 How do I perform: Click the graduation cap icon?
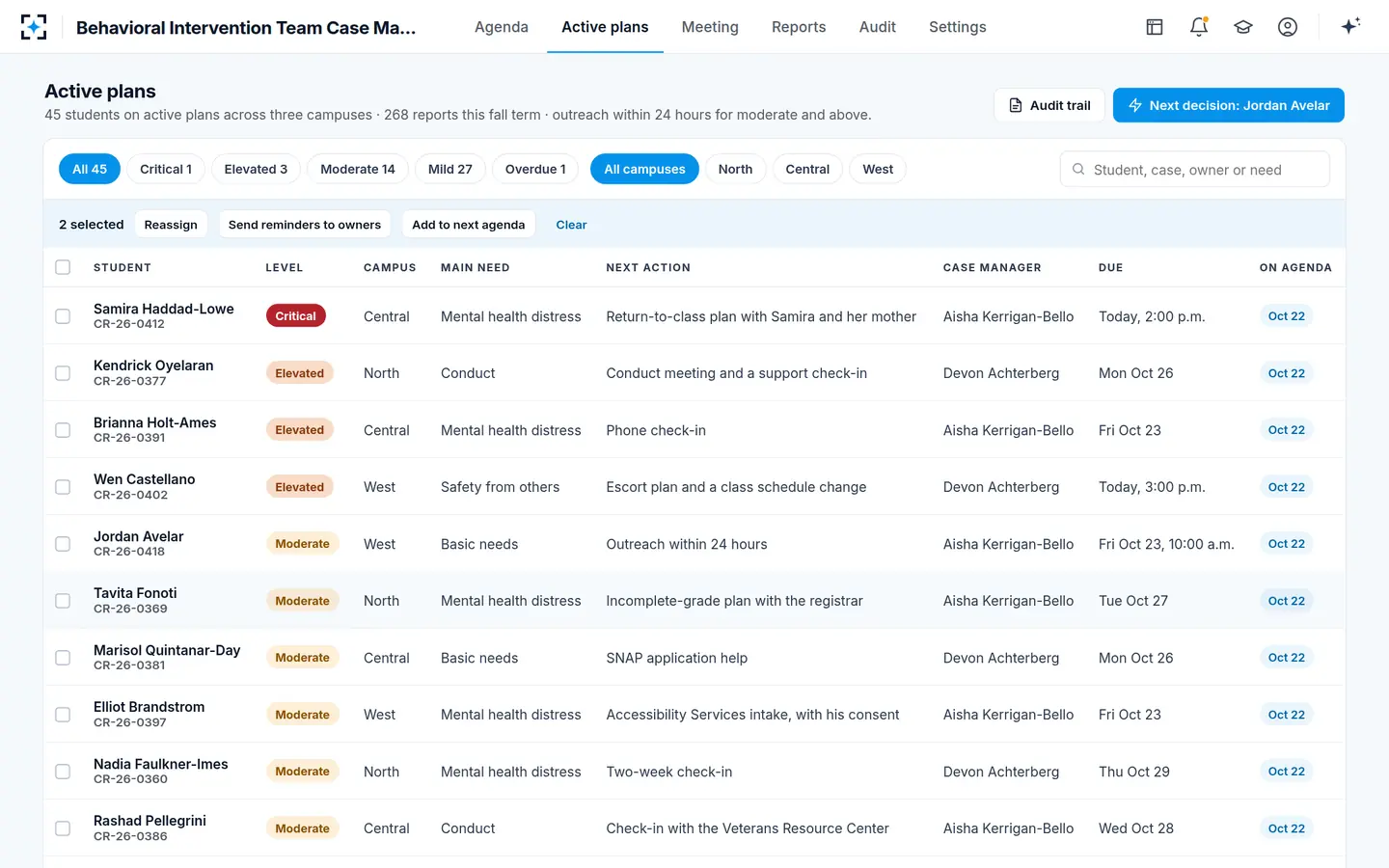coord(1243,27)
